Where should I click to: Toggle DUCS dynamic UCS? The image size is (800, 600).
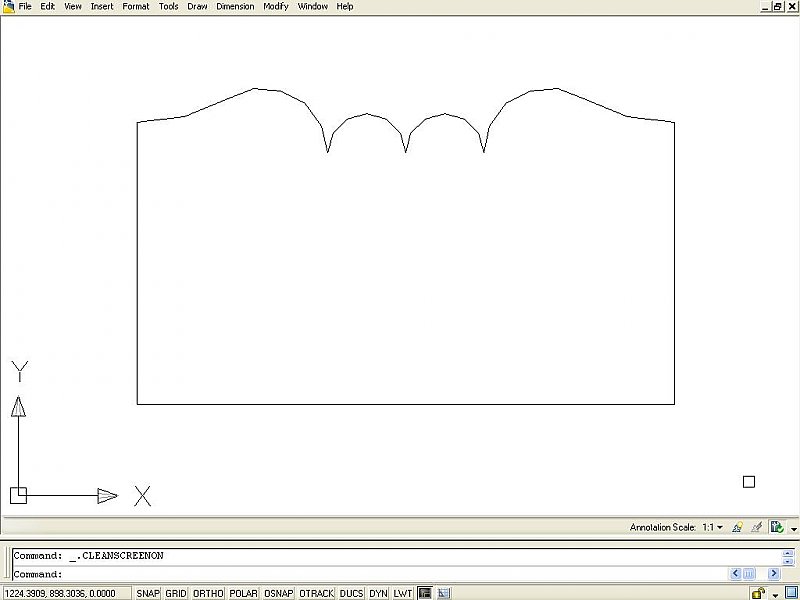(351, 593)
